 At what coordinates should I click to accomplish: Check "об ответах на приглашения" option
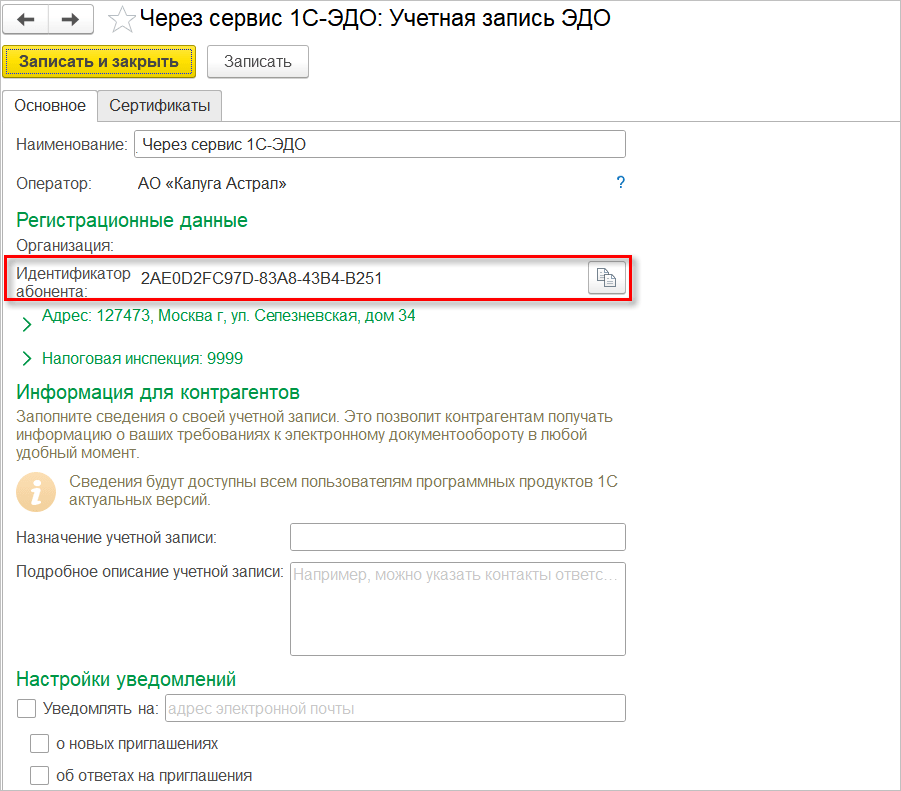pos(39,775)
